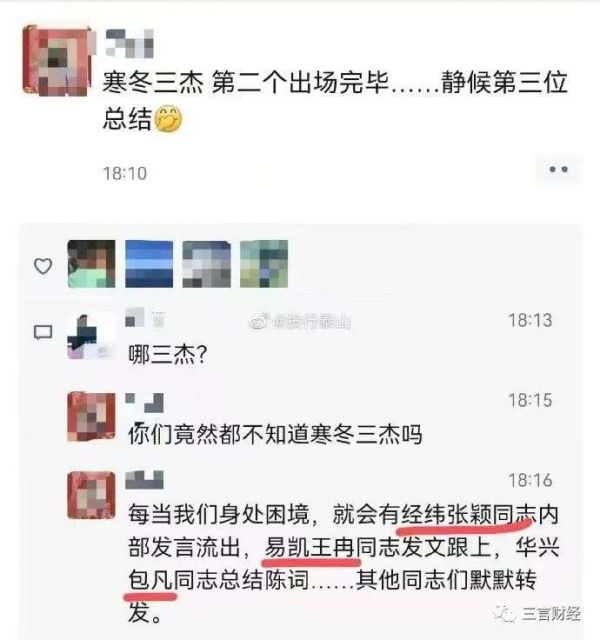
Task: Select the long comment mentioning 经纬张颖
Action: click(x=344, y=563)
